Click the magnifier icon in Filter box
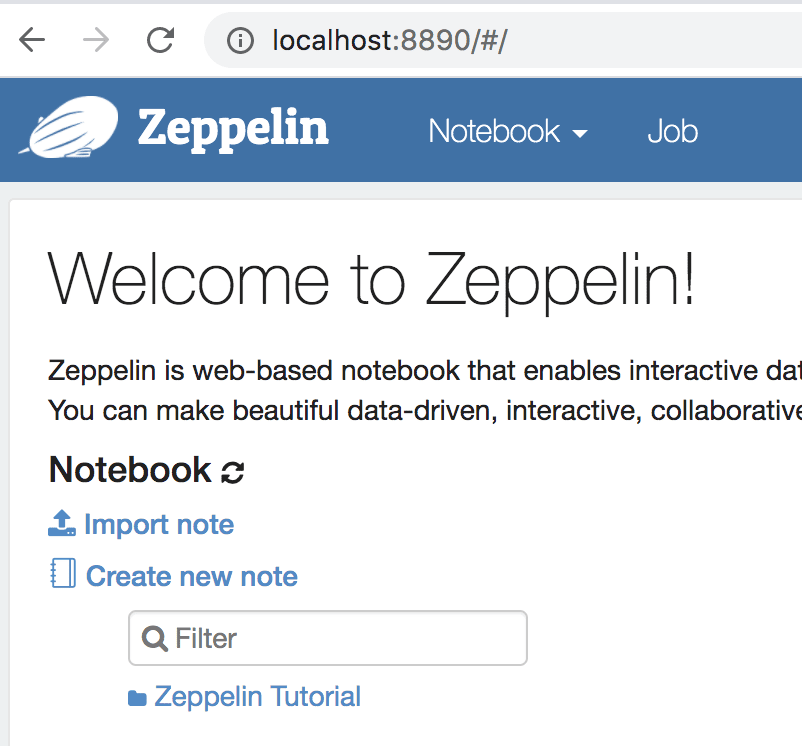Screen dimensions: 802x746 [154, 638]
